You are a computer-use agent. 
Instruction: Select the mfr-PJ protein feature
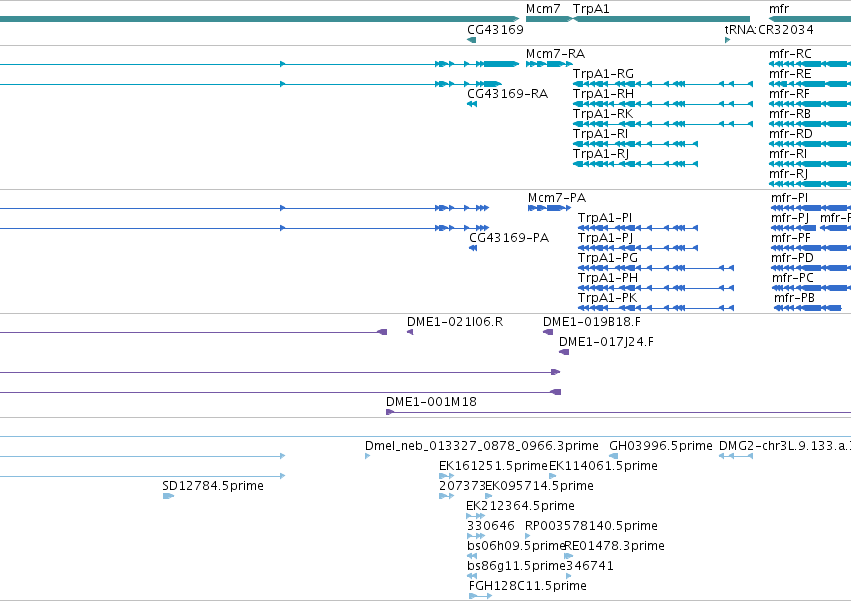793,228
